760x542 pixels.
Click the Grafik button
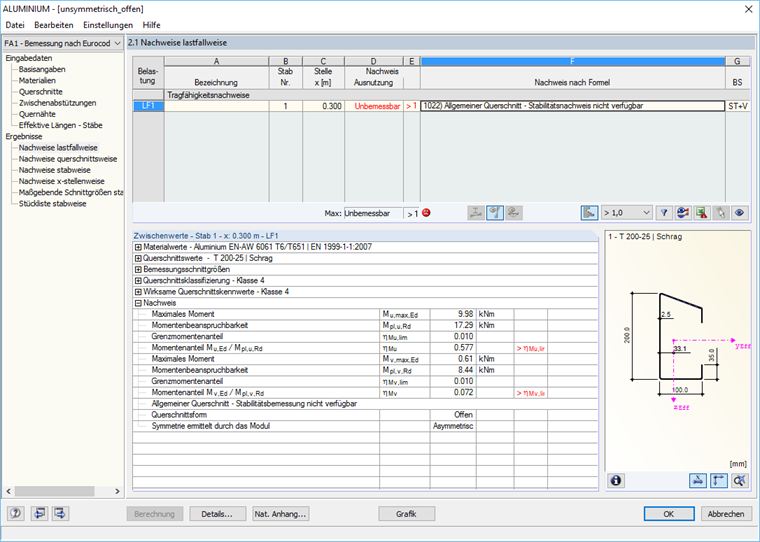click(x=406, y=514)
